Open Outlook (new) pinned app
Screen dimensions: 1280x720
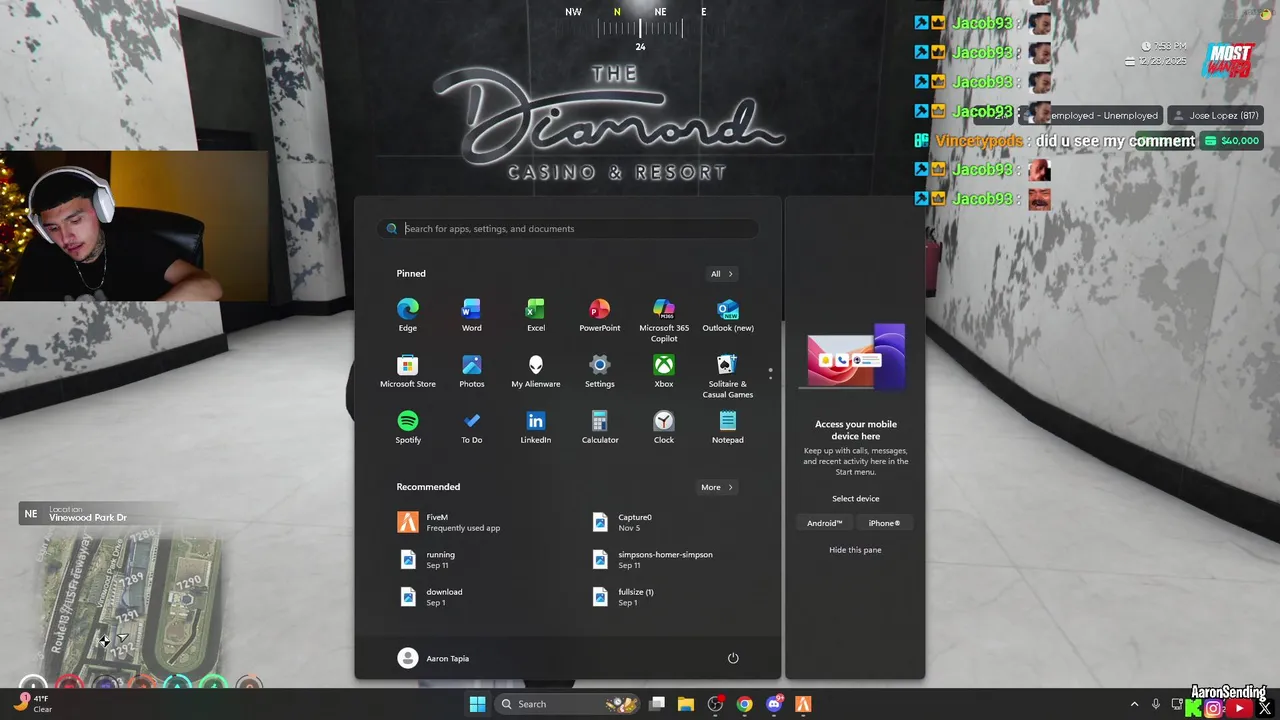[728, 315]
